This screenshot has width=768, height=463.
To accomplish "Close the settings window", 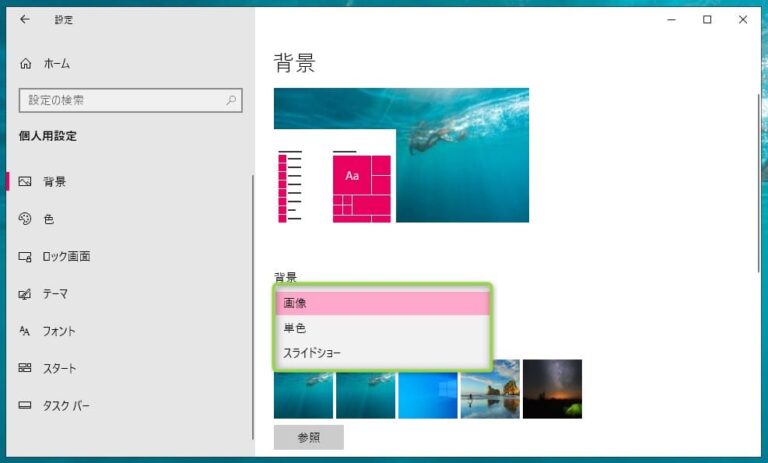I will [x=743, y=20].
